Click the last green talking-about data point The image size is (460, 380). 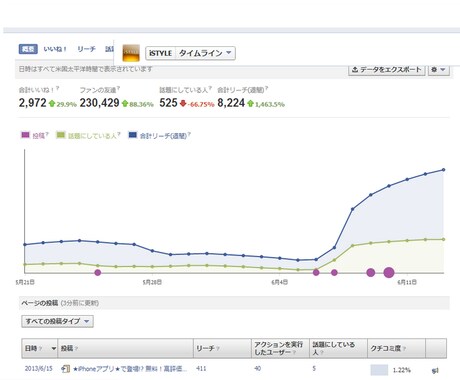443,239
